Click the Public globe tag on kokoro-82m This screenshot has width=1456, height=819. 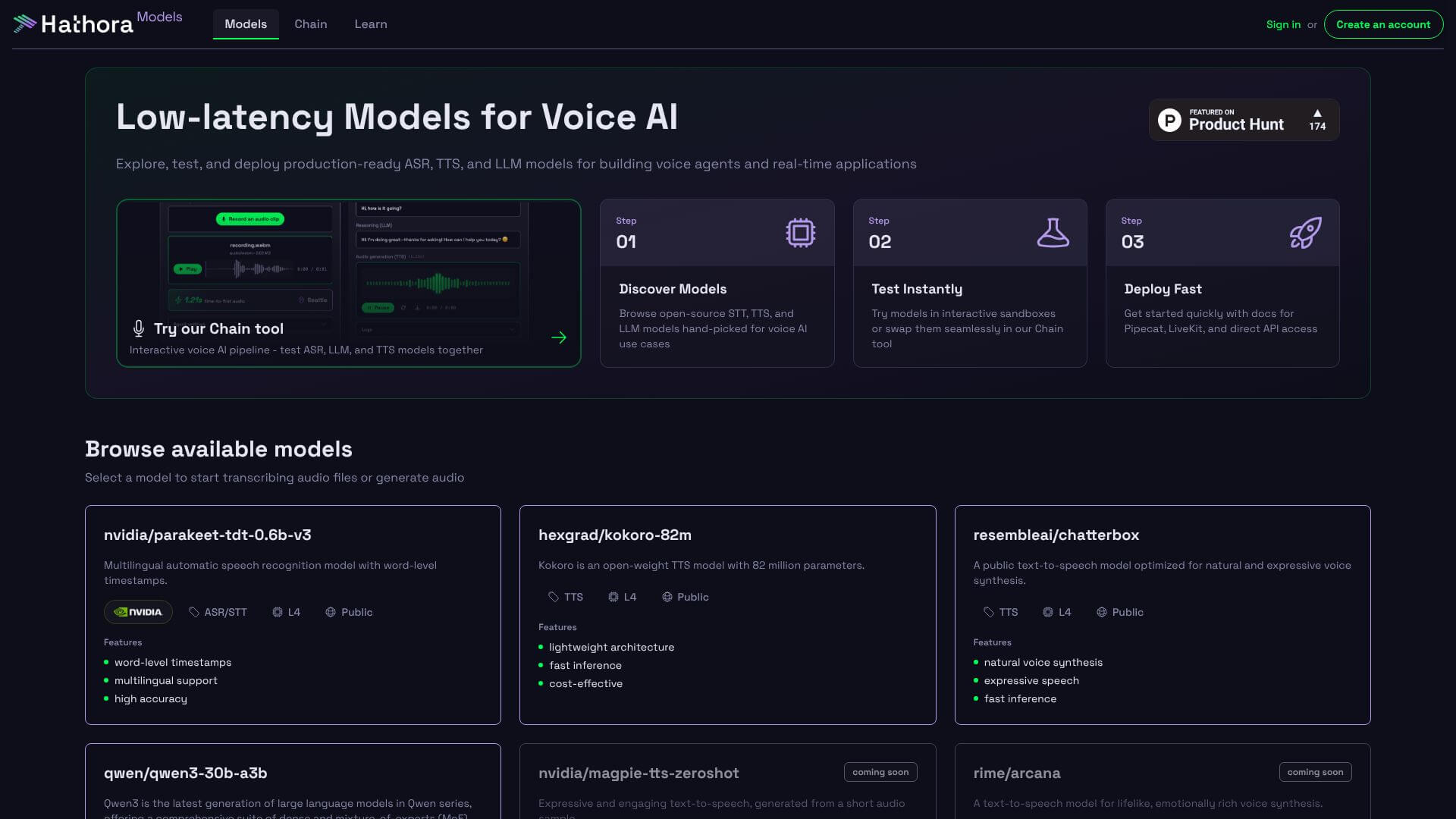pyautogui.click(x=685, y=597)
